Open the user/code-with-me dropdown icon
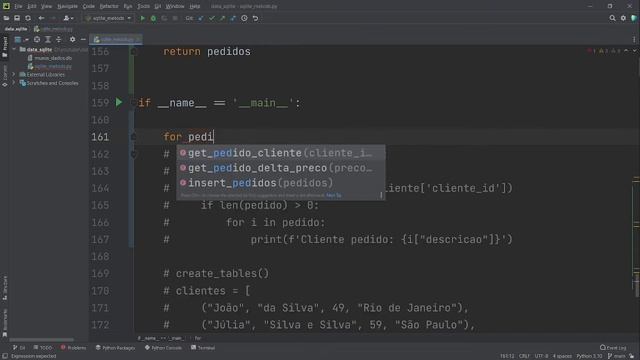 68,18
